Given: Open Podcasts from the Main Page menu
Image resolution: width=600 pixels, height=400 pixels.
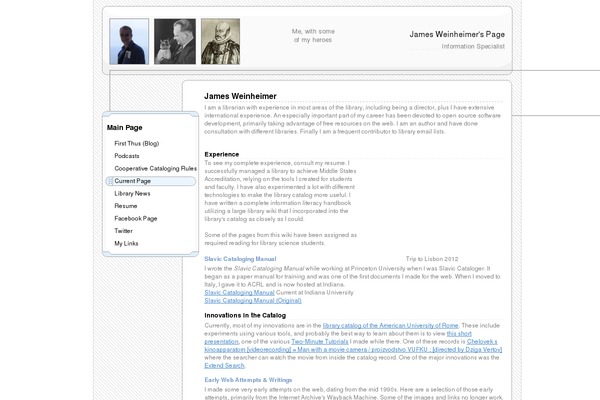Looking at the screenshot, I should tap(127, 156).
